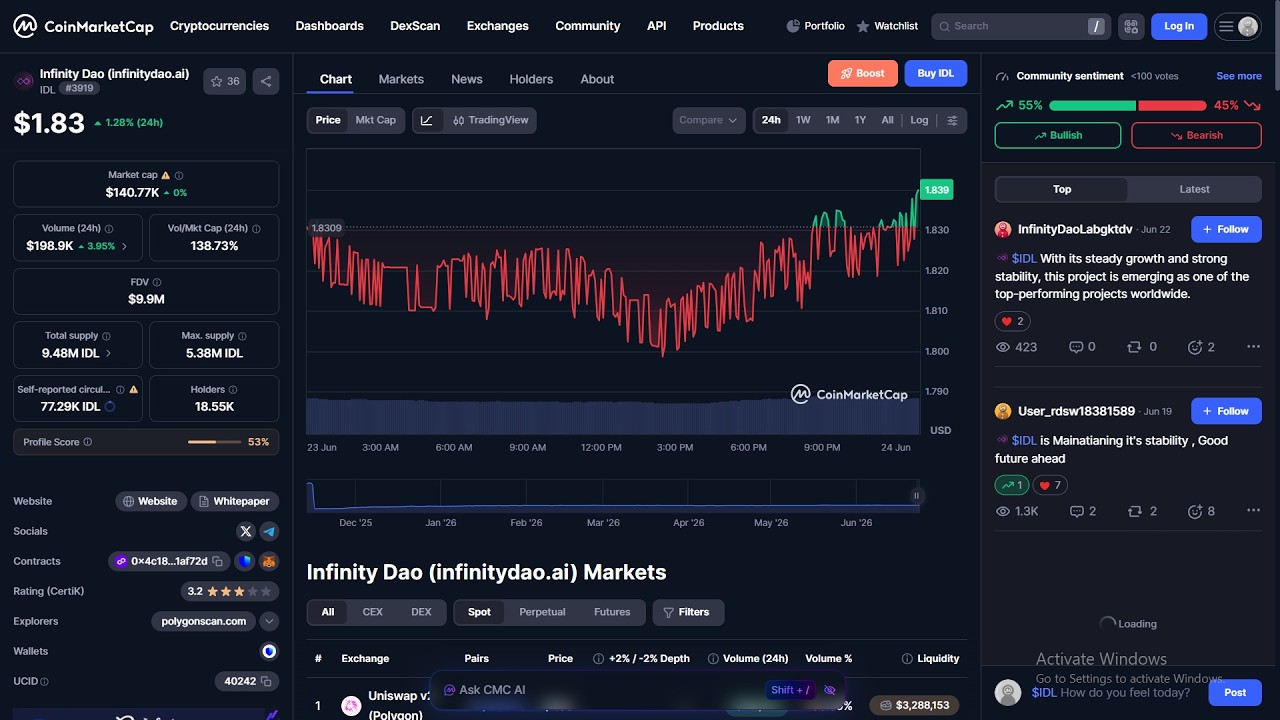Expand Total supply details chevron

tap(108, 353)
